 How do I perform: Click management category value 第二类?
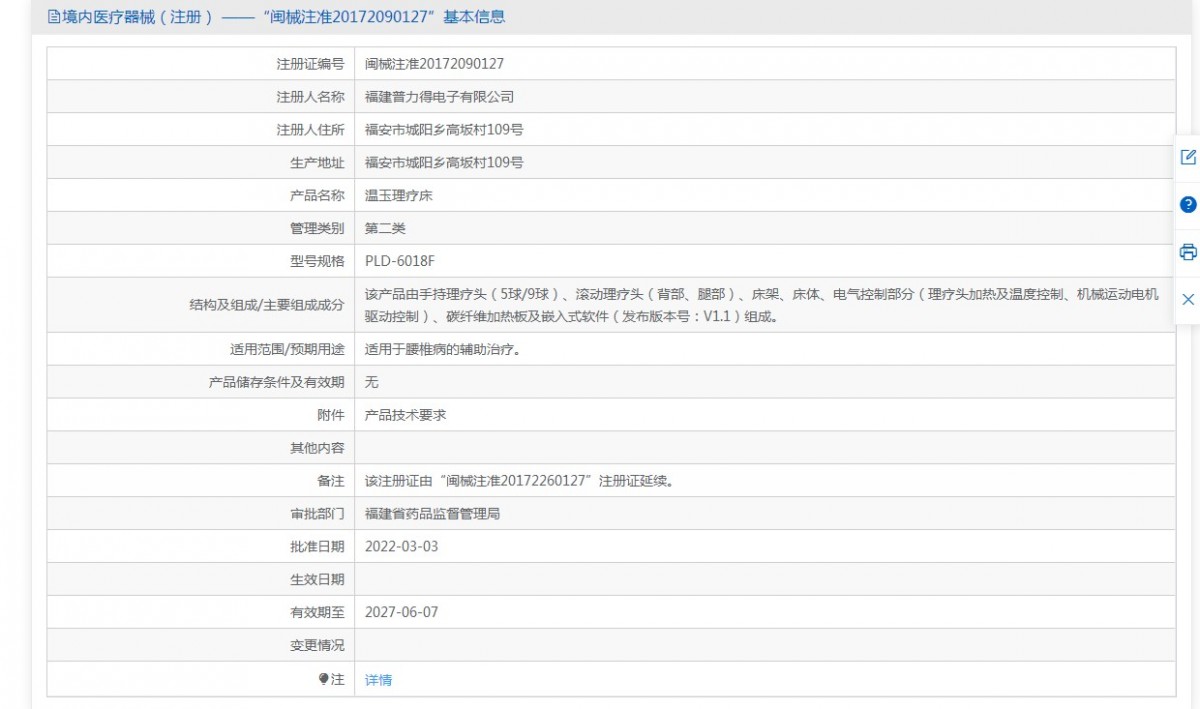click(x=385, y=228)
